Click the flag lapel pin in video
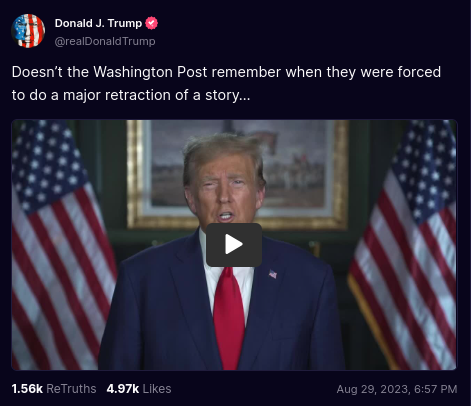471x406 pixels. [273, 274]
